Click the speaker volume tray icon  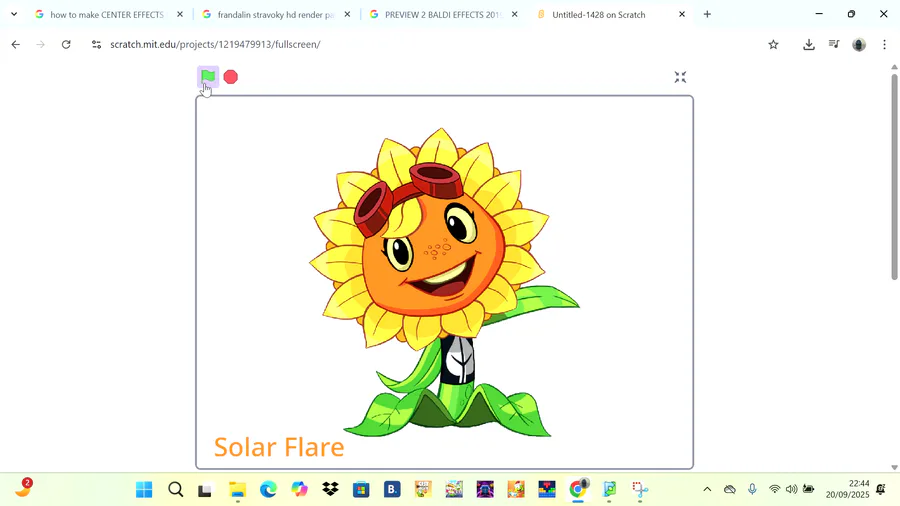[792, 489]
